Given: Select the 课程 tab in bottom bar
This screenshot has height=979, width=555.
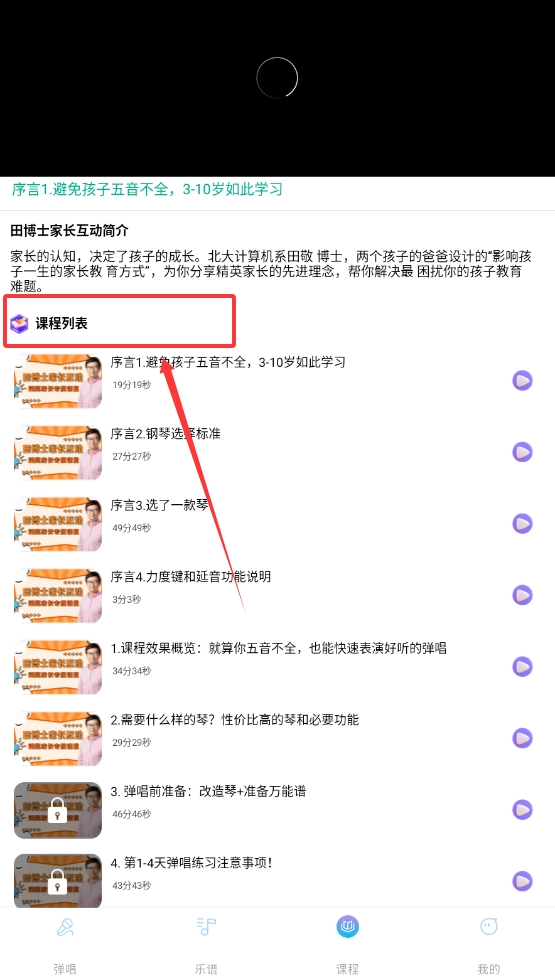Looking at the screenshot, I should coord(348,944).
